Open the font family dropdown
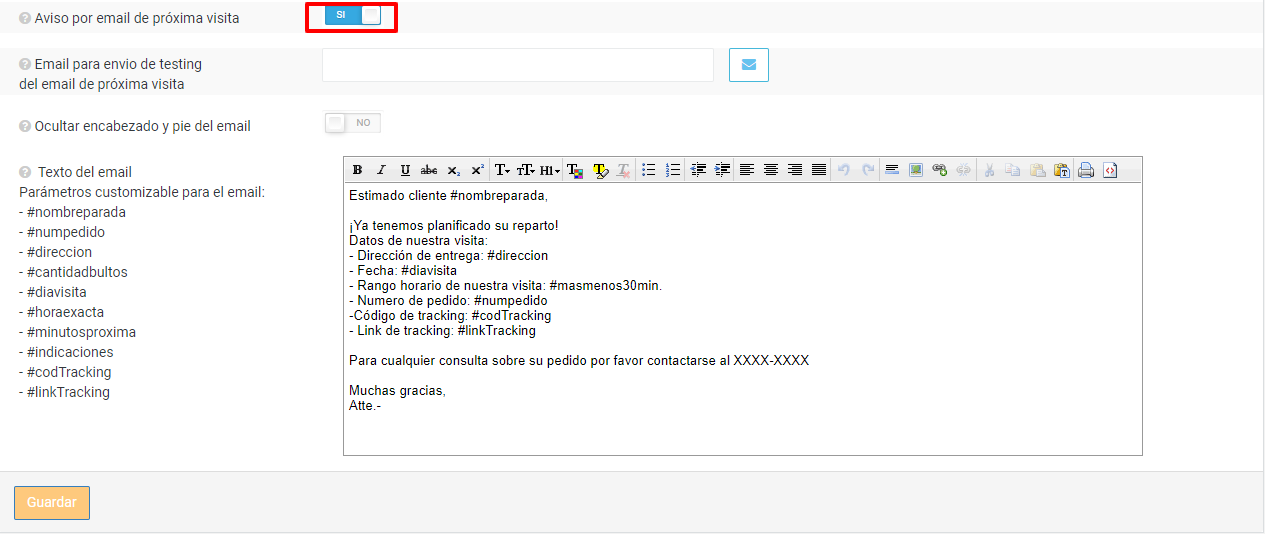The height and width of the screenshot is (534, 1265). coord(502,170)
